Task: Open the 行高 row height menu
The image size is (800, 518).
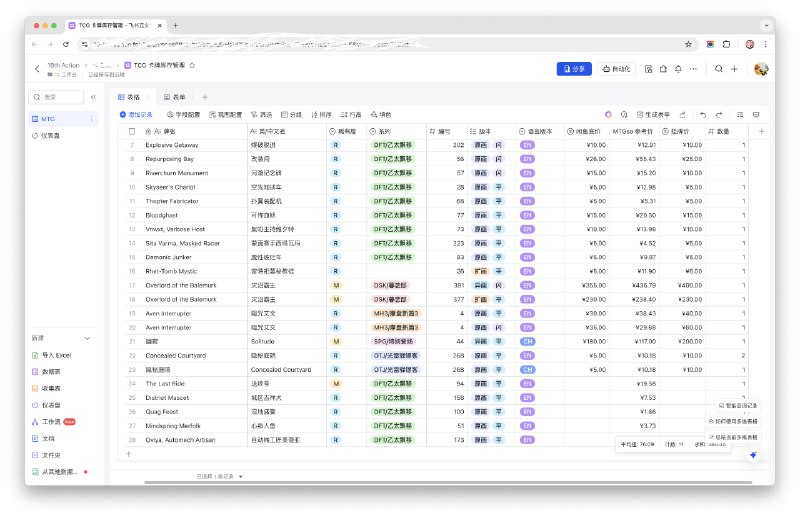Action: point(351,115)
